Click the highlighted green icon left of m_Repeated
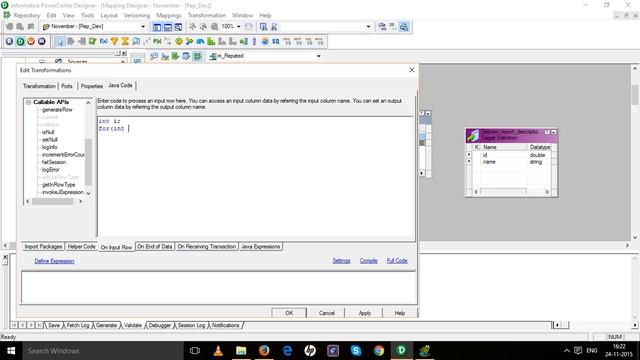This screenshot has height=360, width=640. pos(197,56)
